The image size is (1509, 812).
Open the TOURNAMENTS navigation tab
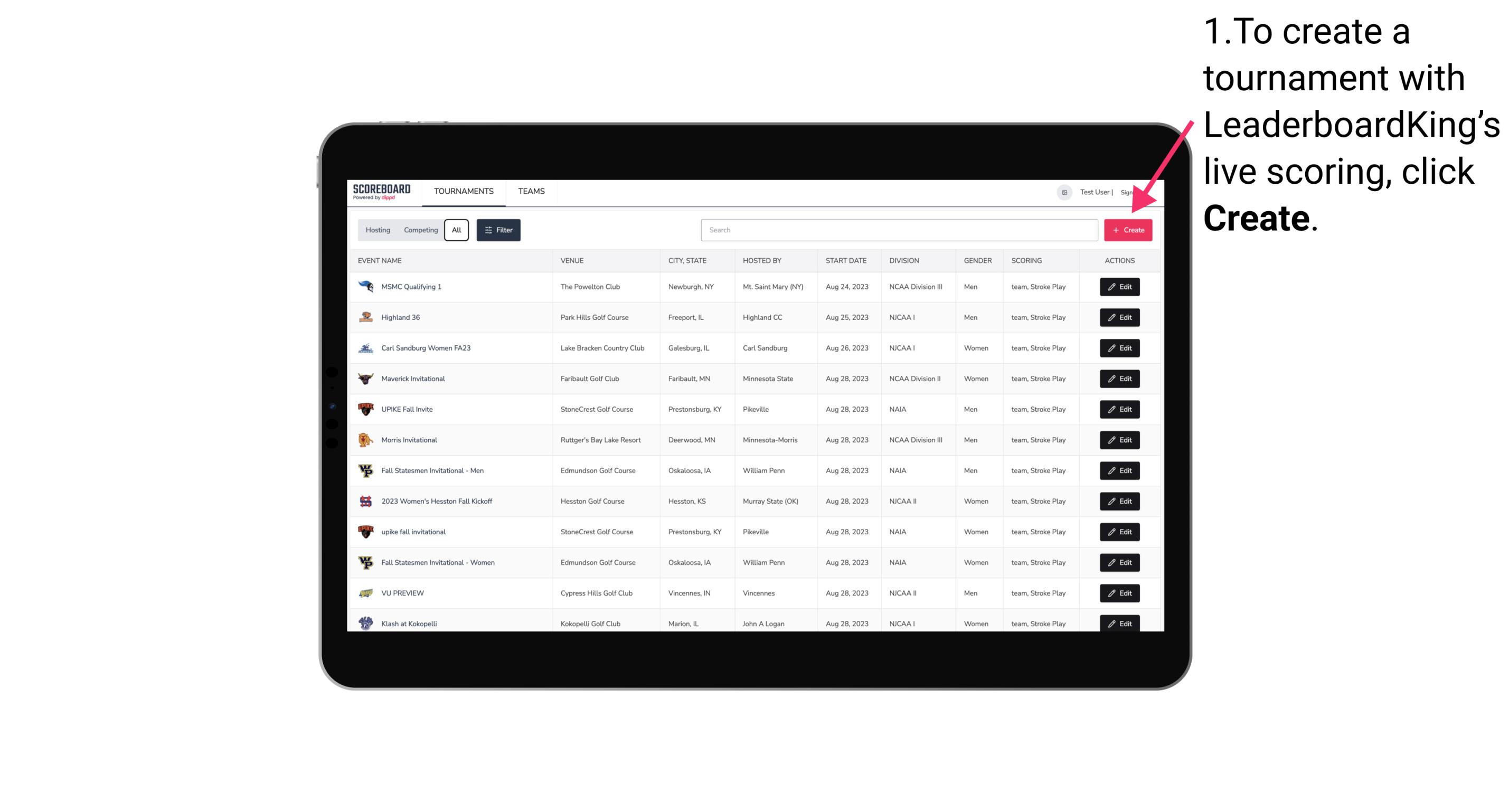point(463,191)
